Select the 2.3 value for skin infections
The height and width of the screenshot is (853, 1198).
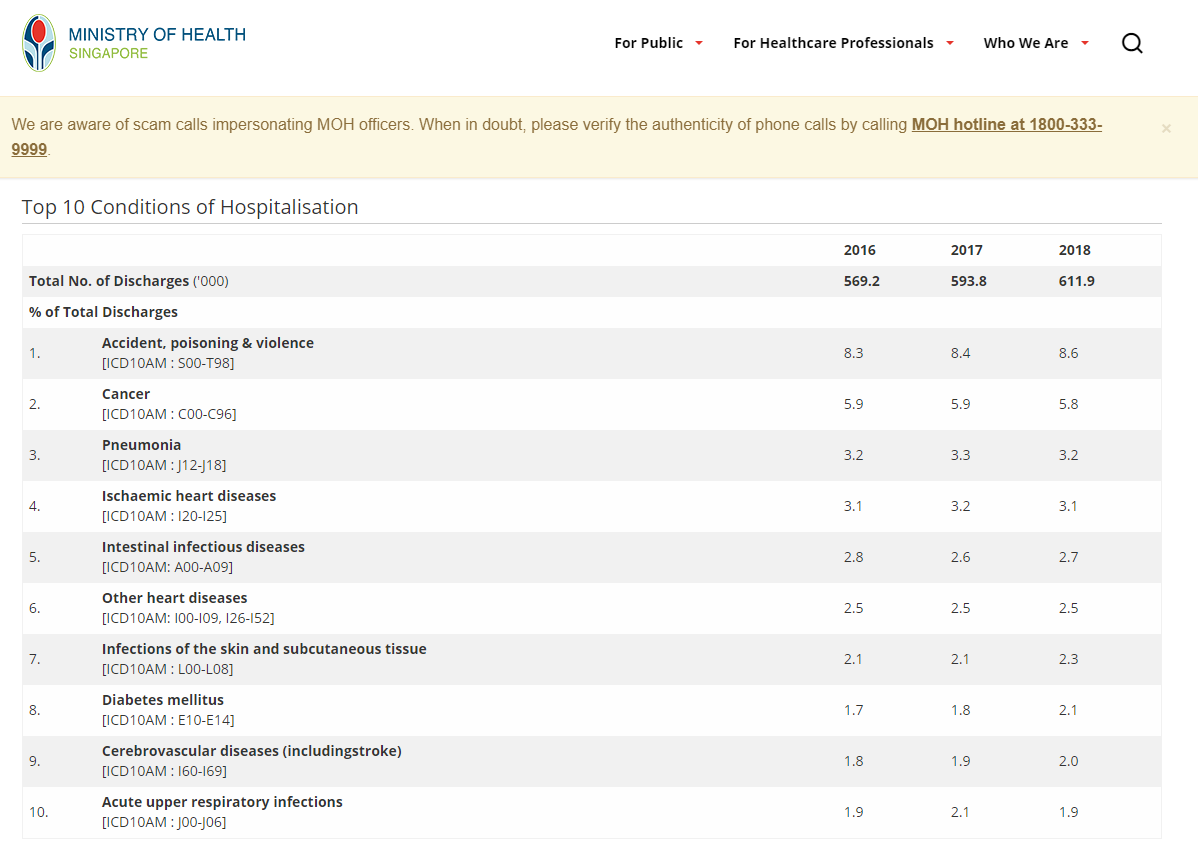coord(1068,659)
